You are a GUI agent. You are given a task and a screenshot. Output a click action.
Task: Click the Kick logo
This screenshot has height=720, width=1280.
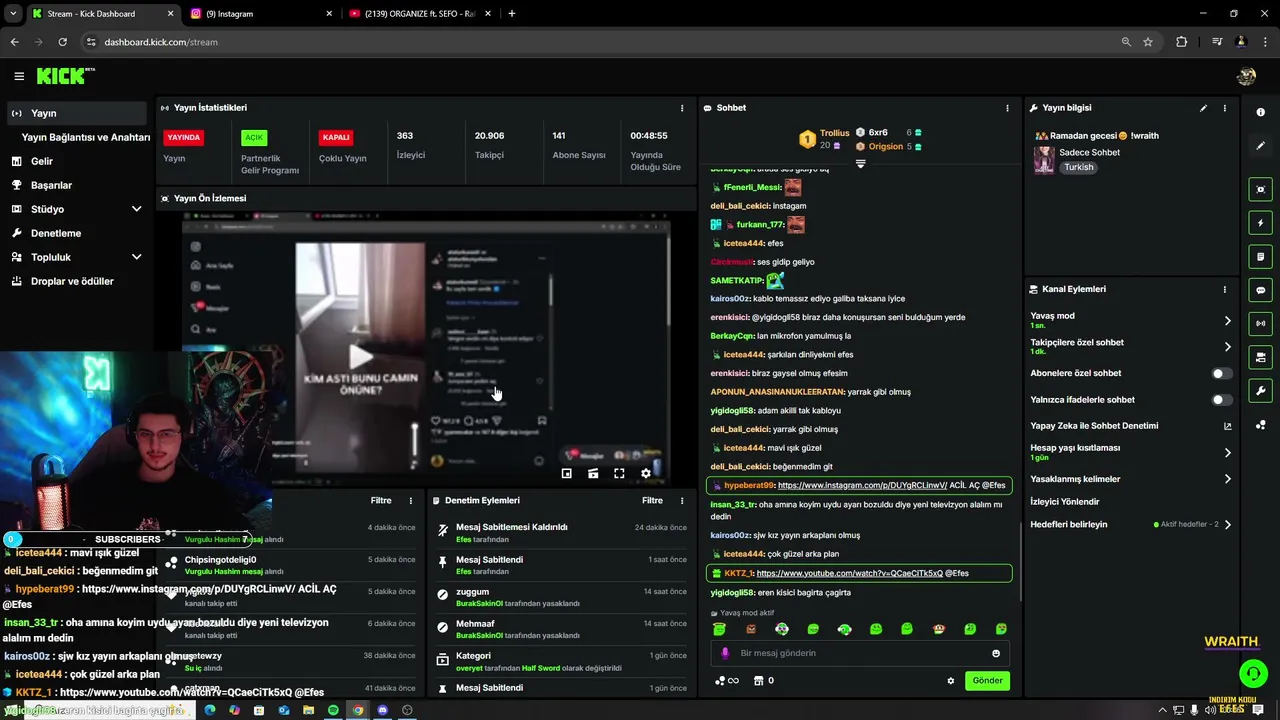click(65, 76)
